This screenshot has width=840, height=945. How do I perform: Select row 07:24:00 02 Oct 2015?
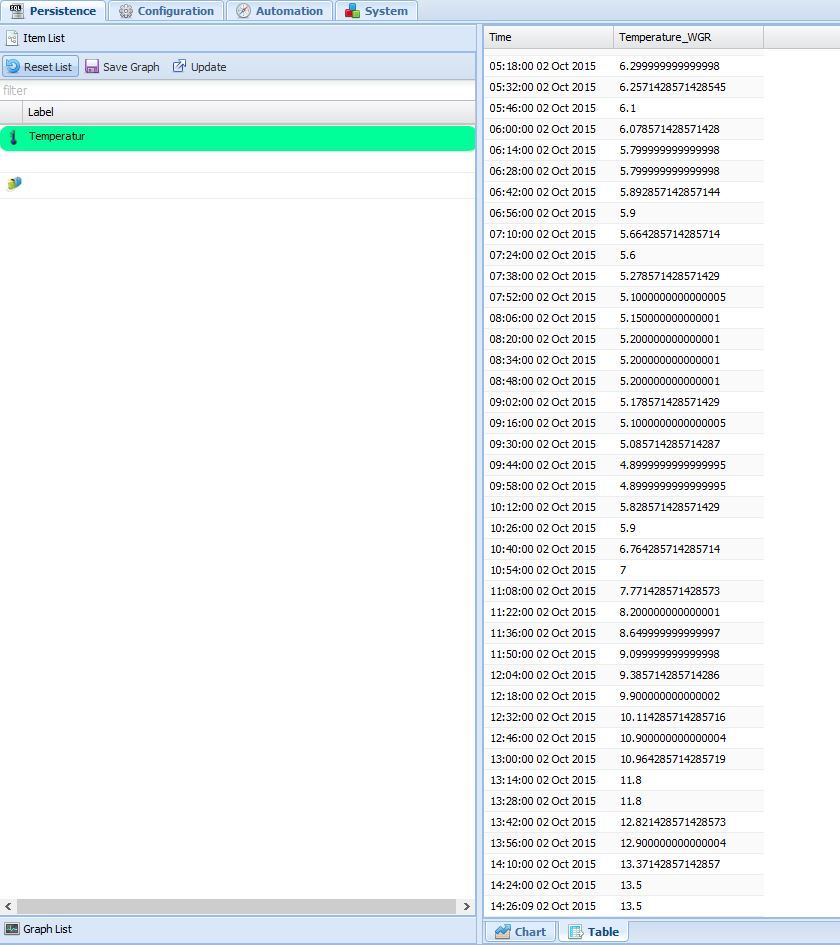coord(624,255)
